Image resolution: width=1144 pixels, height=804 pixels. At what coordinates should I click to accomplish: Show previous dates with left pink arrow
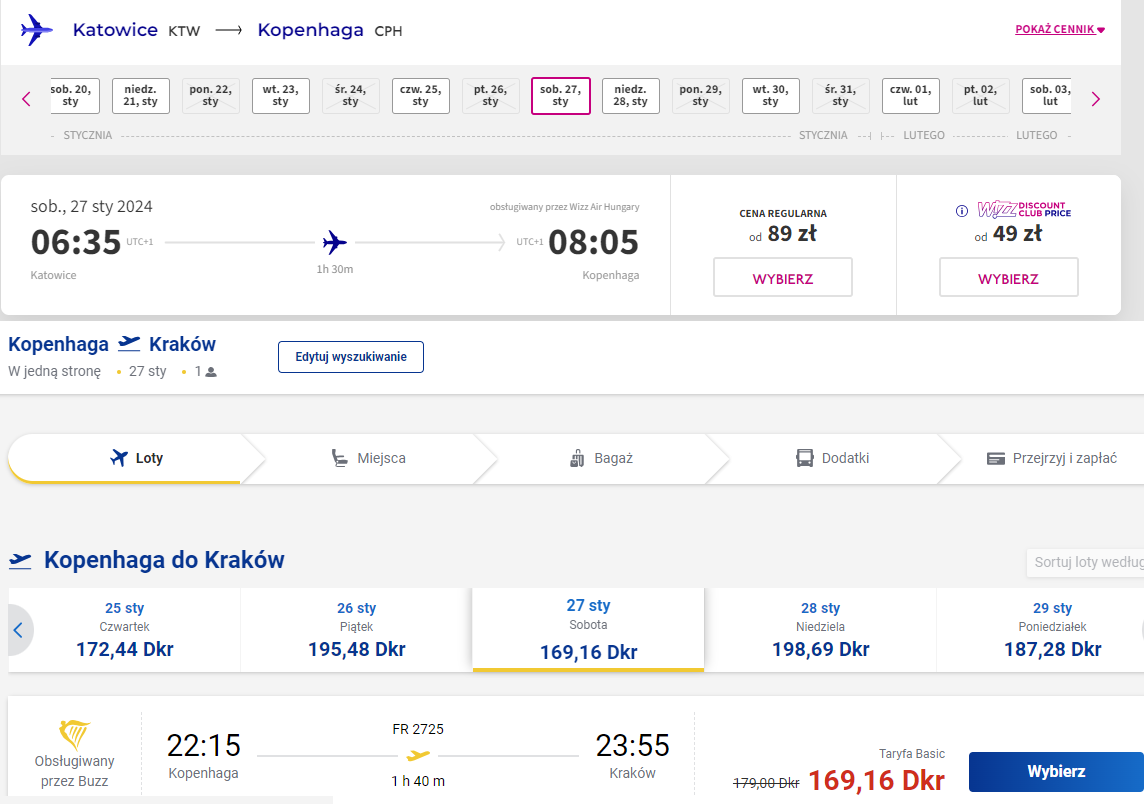click(x=26, y=99)
